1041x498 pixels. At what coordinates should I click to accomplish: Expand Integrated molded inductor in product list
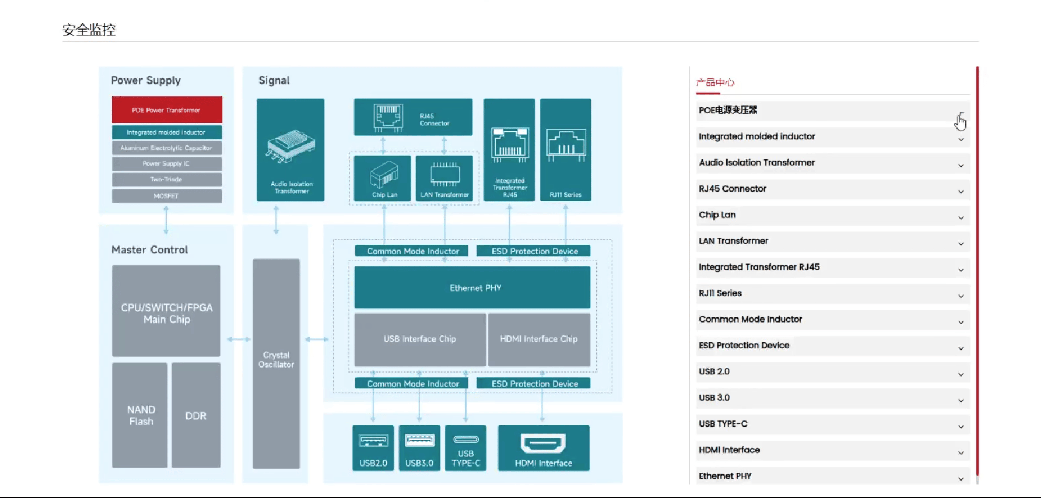coord(833,137)
